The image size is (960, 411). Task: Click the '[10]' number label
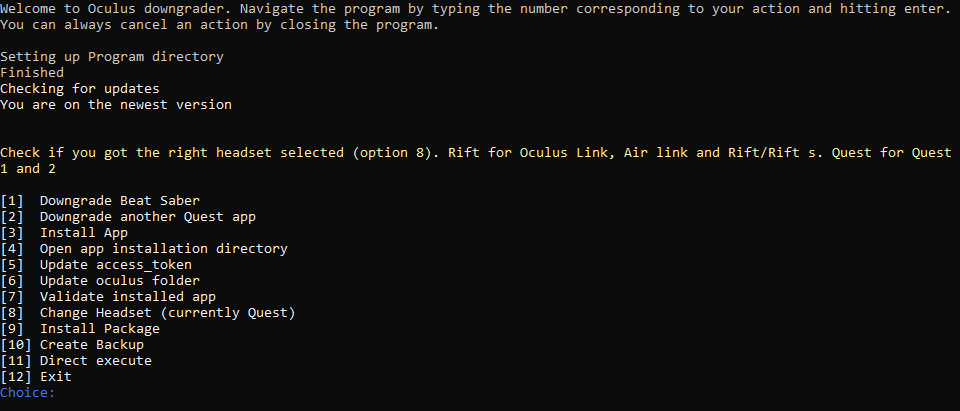click(16, 345)
